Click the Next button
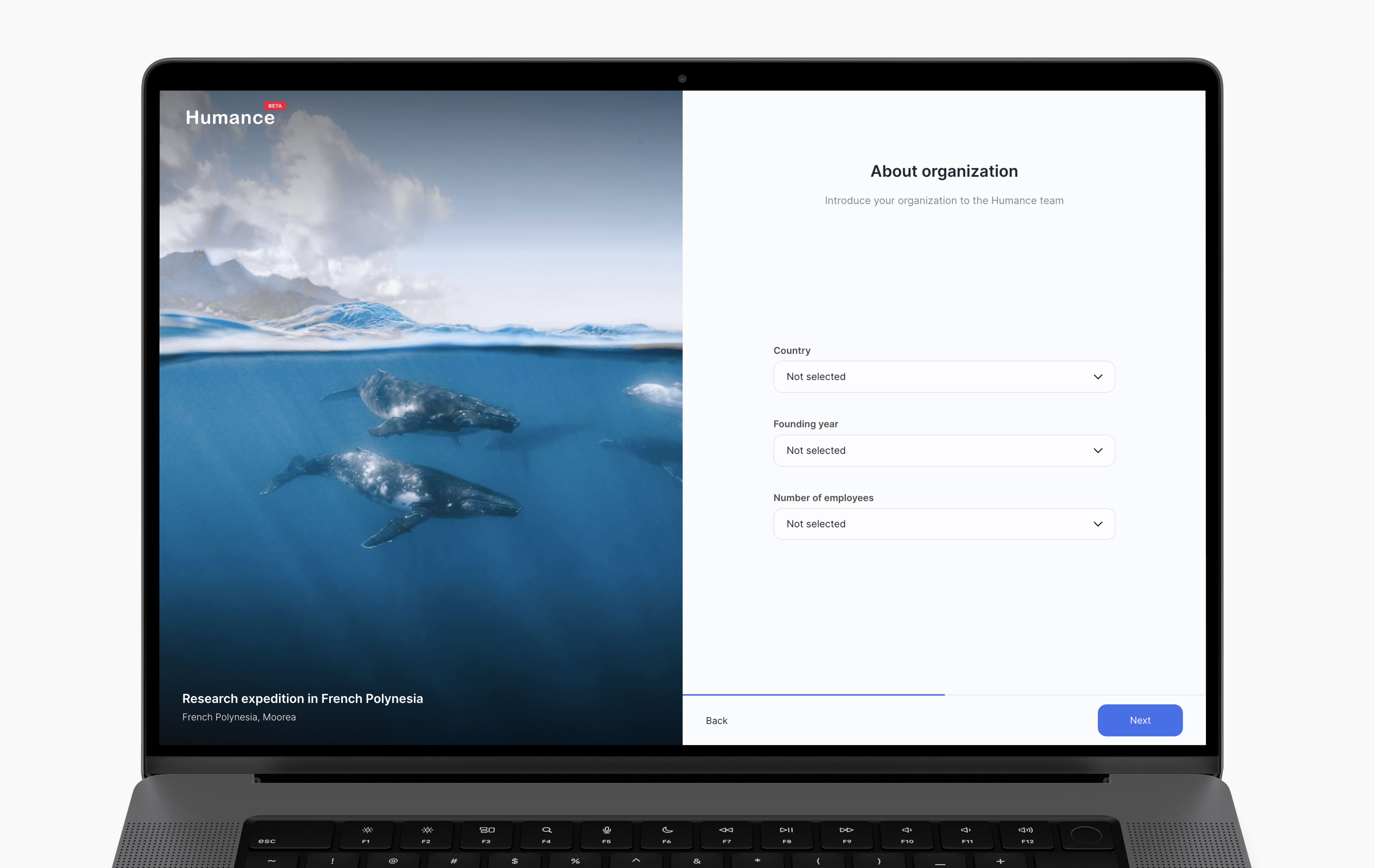The height and width of the screenshot is (868, 1375). click(1140, 720)
